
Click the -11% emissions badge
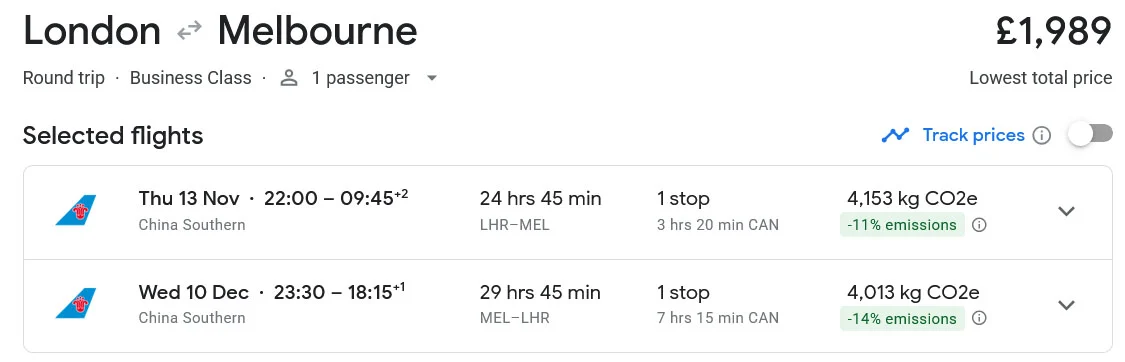(x=902, y=225)
